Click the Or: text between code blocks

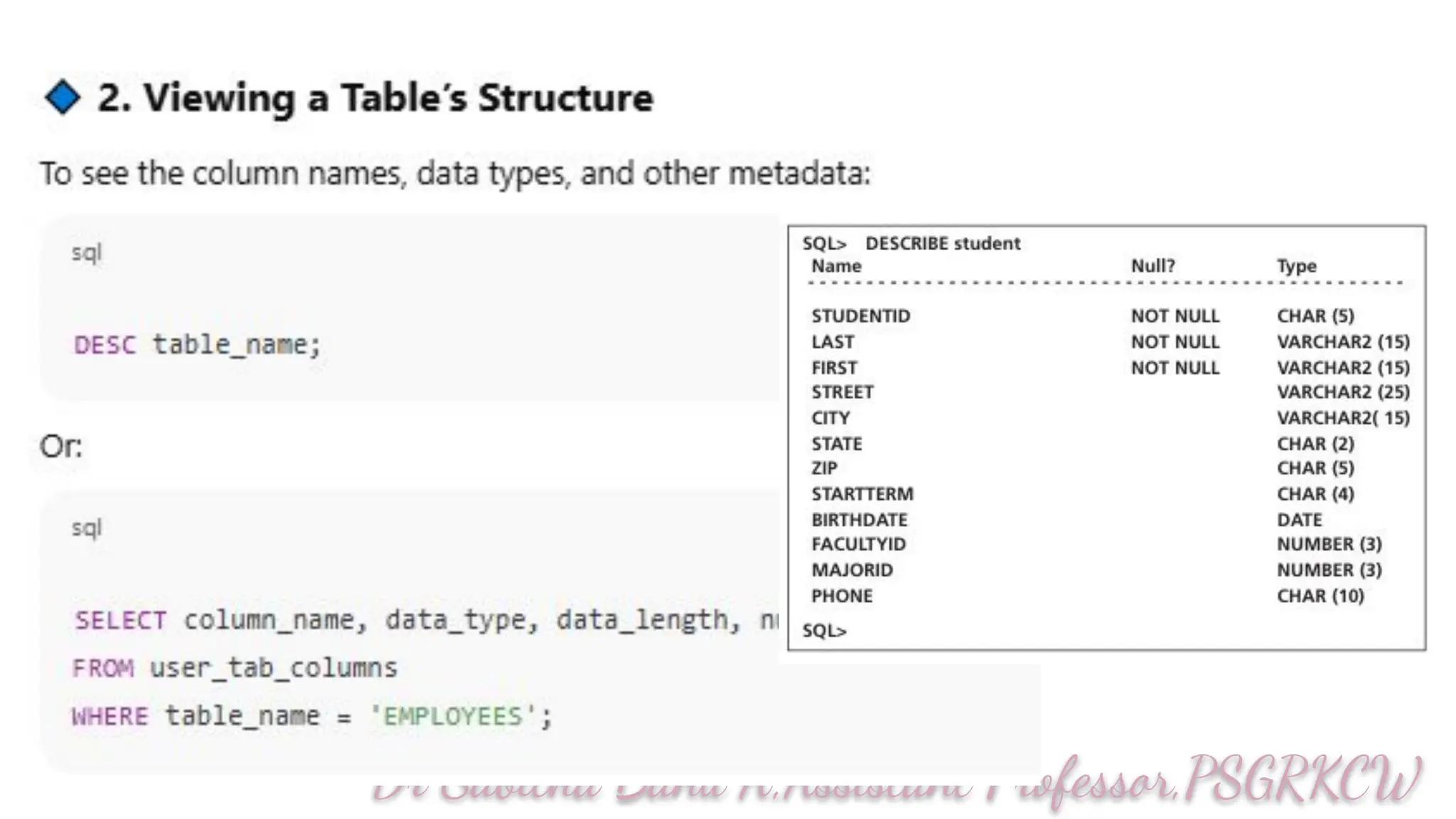point(61,446)
